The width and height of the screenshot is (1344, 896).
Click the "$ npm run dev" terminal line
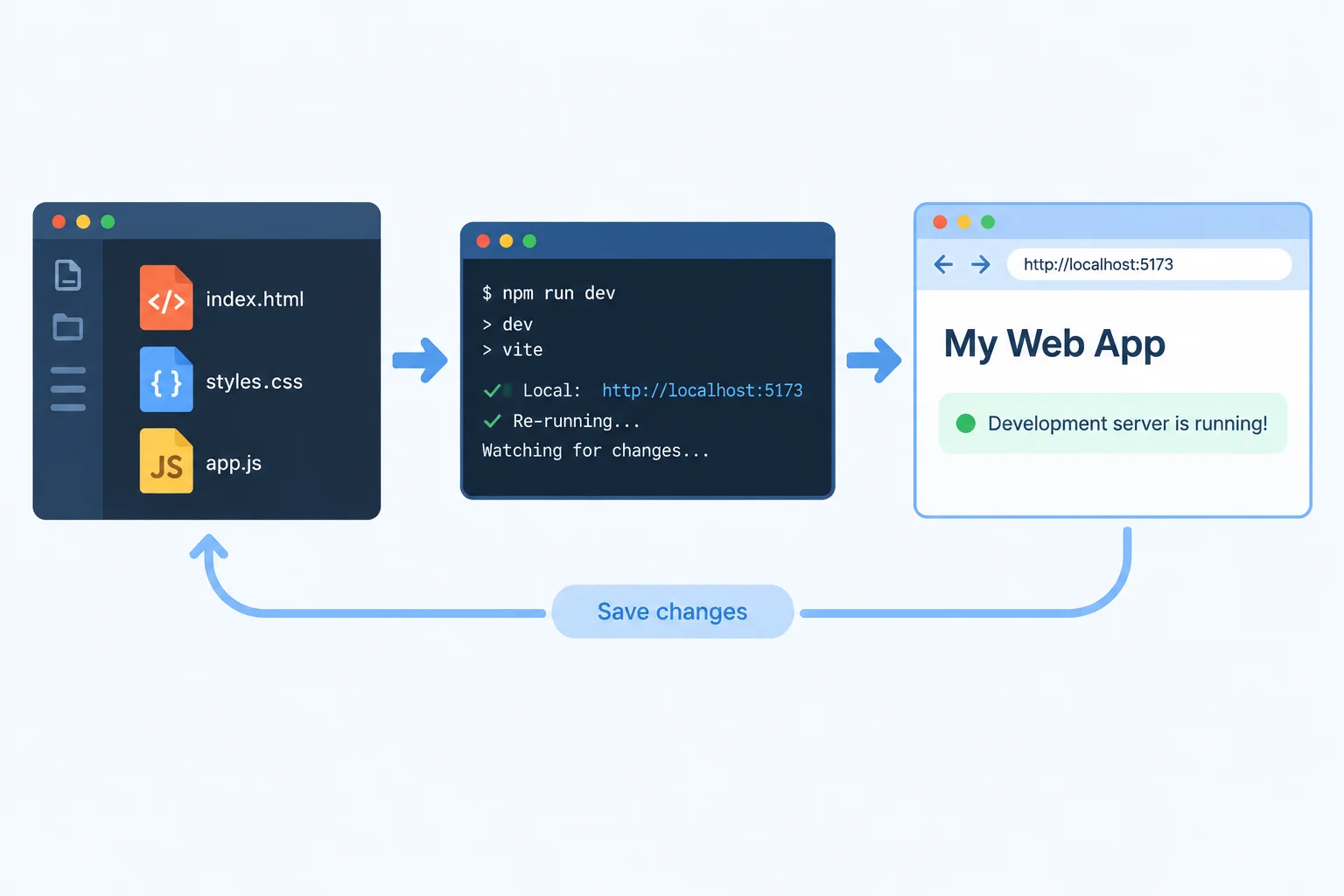(549, 293)
